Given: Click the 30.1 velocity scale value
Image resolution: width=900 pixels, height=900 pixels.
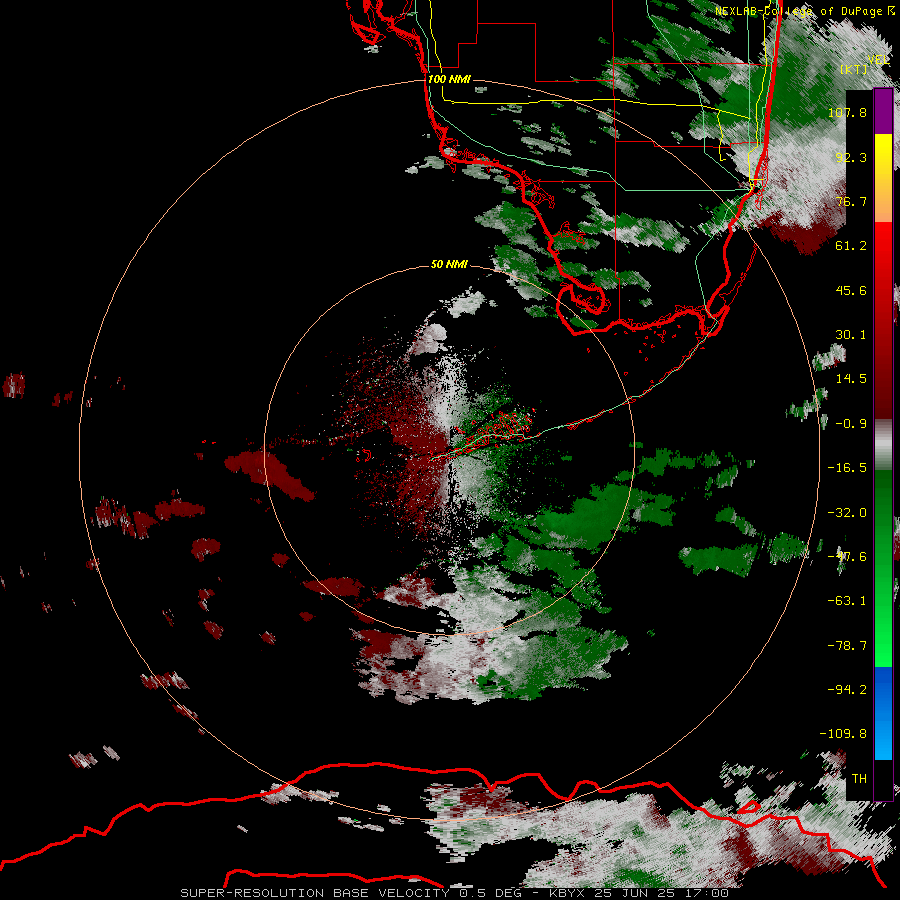Looking at the screenshot, I should click(x=851, y=335).
